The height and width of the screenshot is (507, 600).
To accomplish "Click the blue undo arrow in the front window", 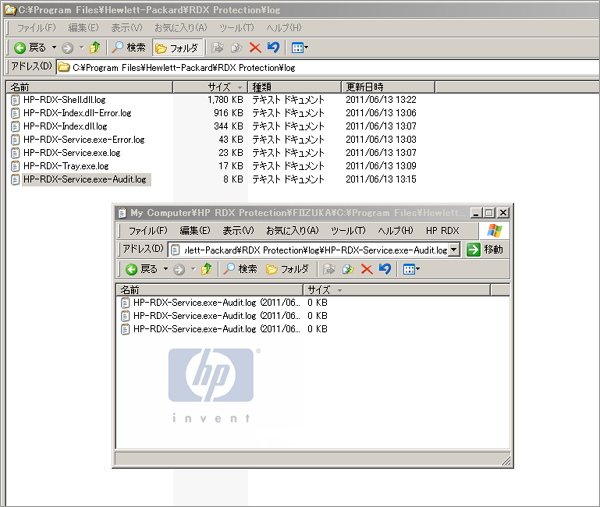I will [384, 269].
